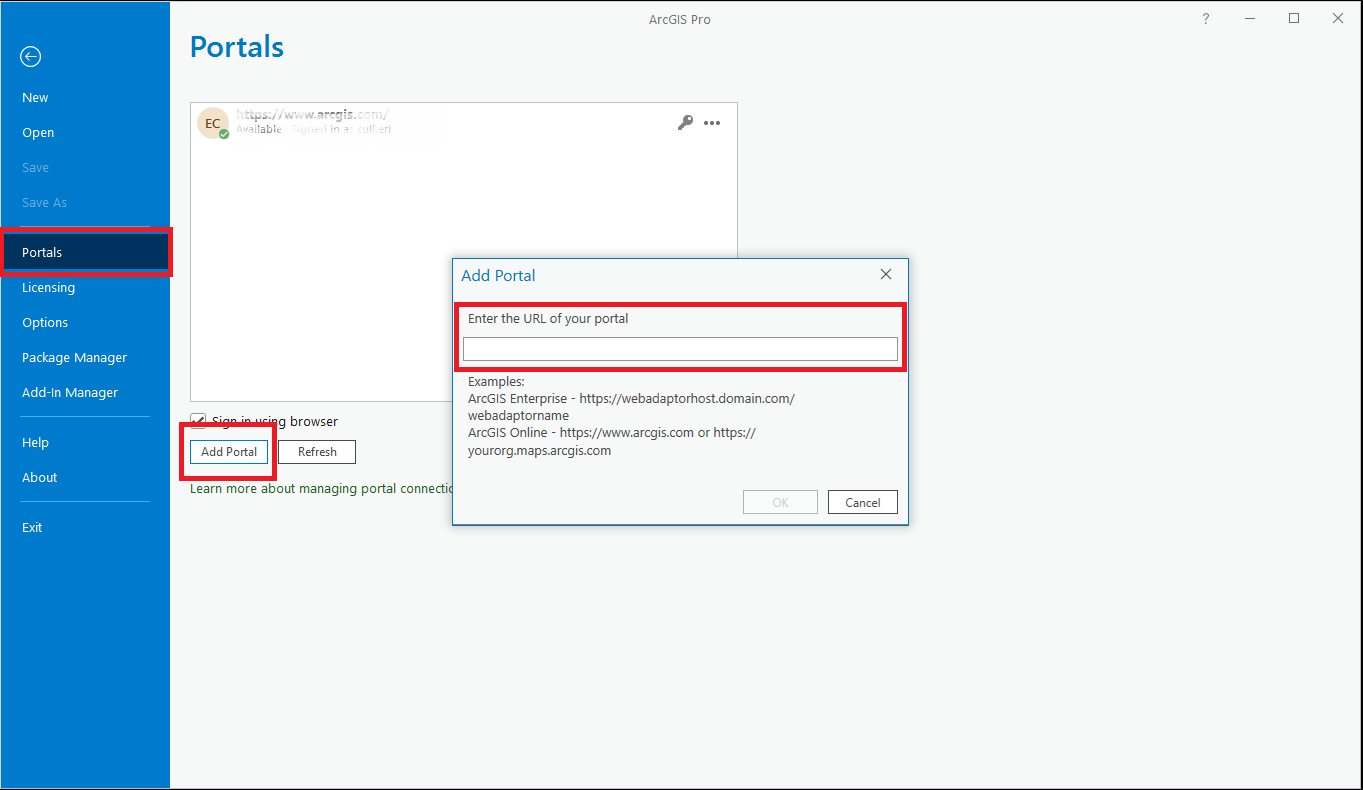Image resolution: width=1363 pixels, height=790 pixels.
Task: Click the Refresh button
Action: click(317, 452)
